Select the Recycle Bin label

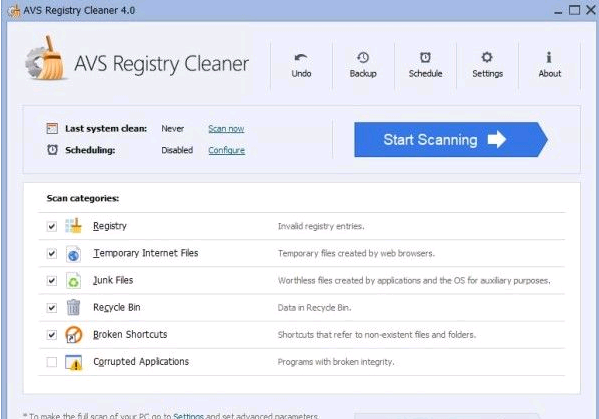point(117,307)
